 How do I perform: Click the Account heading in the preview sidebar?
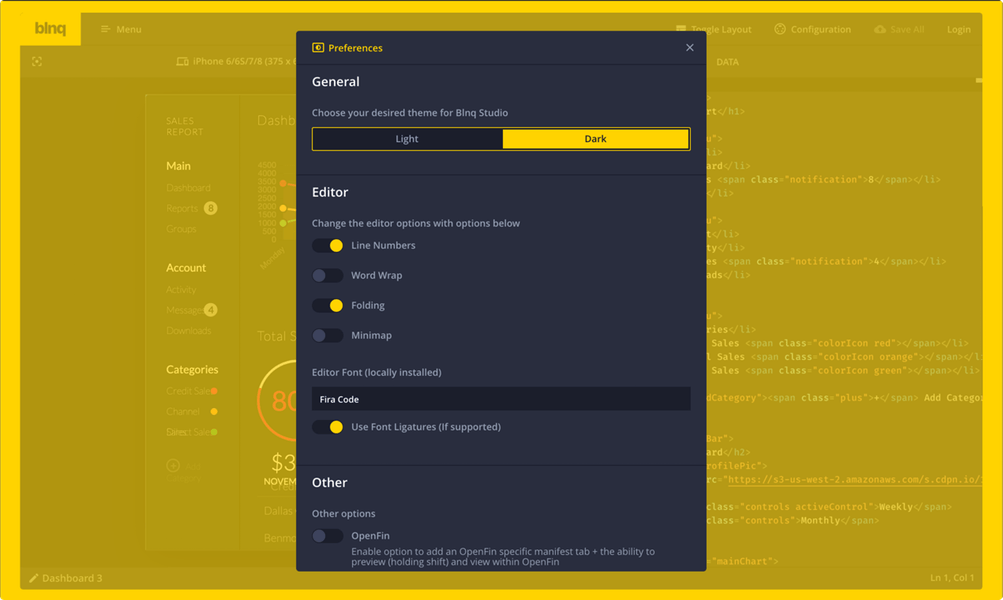[186, 267]
